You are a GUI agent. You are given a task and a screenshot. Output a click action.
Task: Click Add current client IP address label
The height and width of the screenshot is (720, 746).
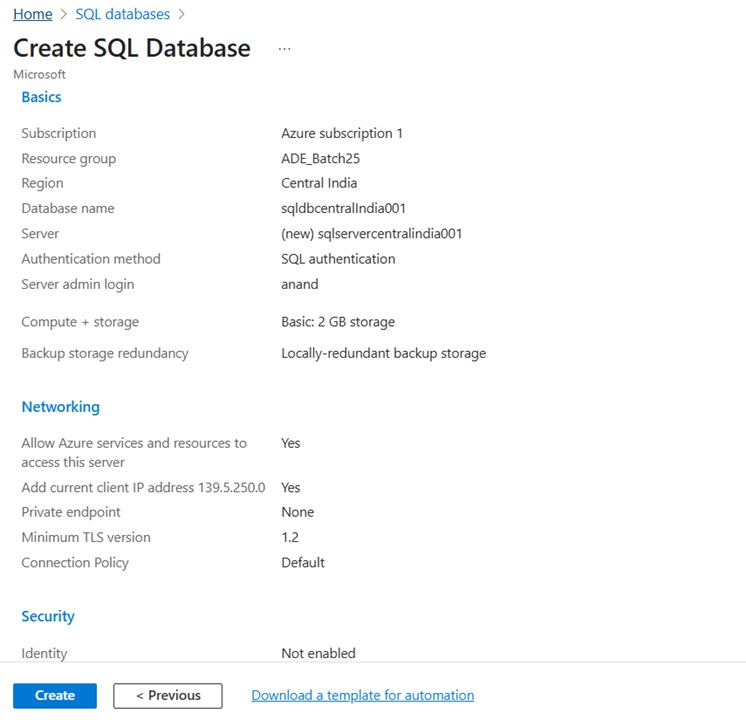tap(143, 488)
